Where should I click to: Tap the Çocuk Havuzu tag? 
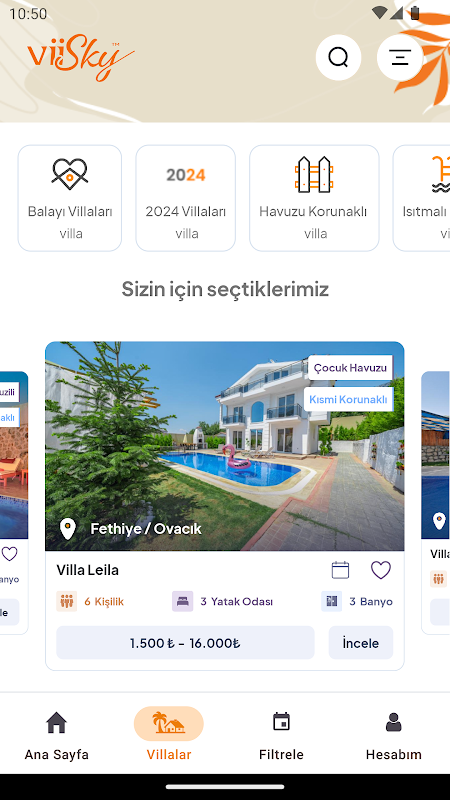[351, 367]
